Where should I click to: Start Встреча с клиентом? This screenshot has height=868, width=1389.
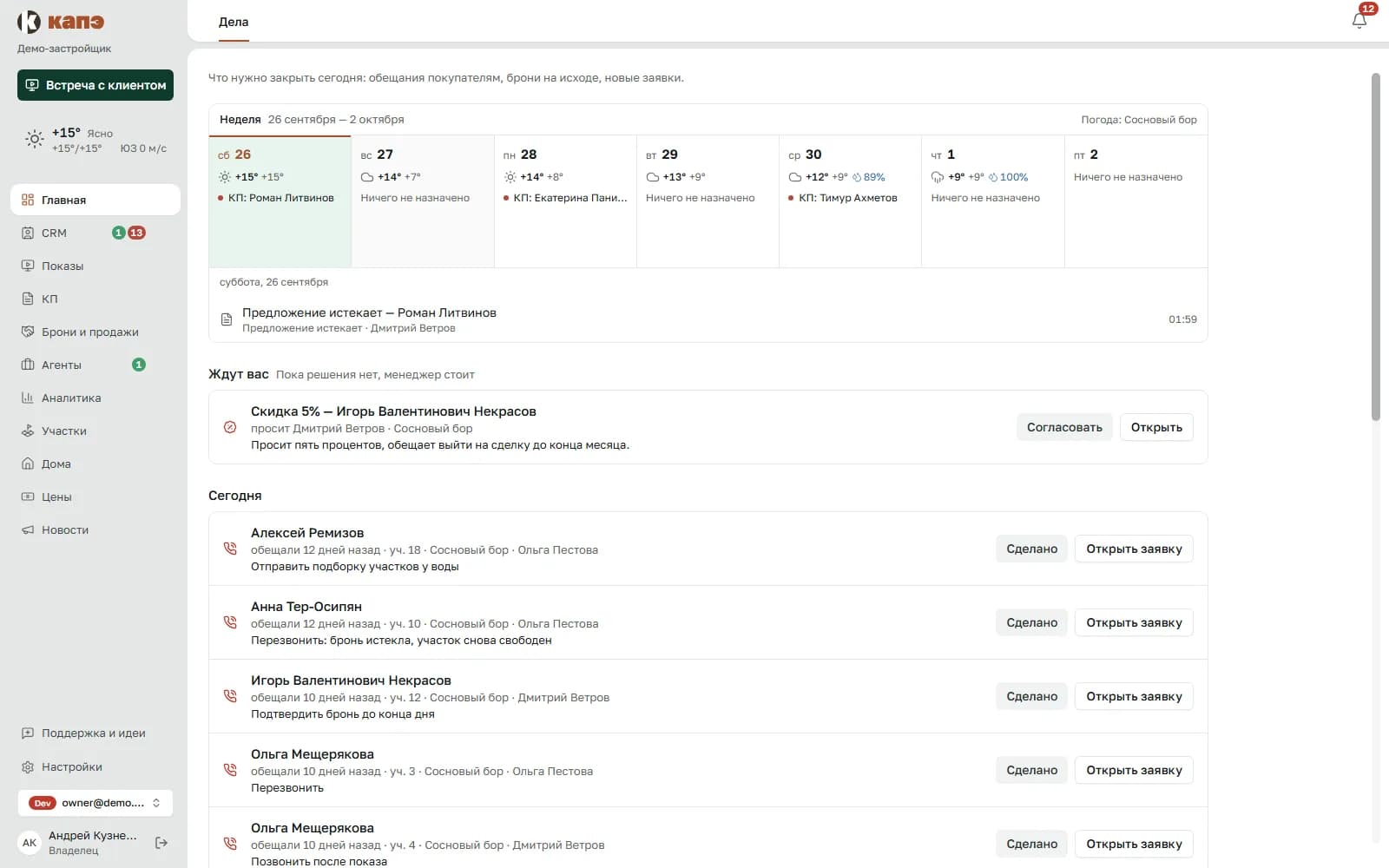[95, 85]
